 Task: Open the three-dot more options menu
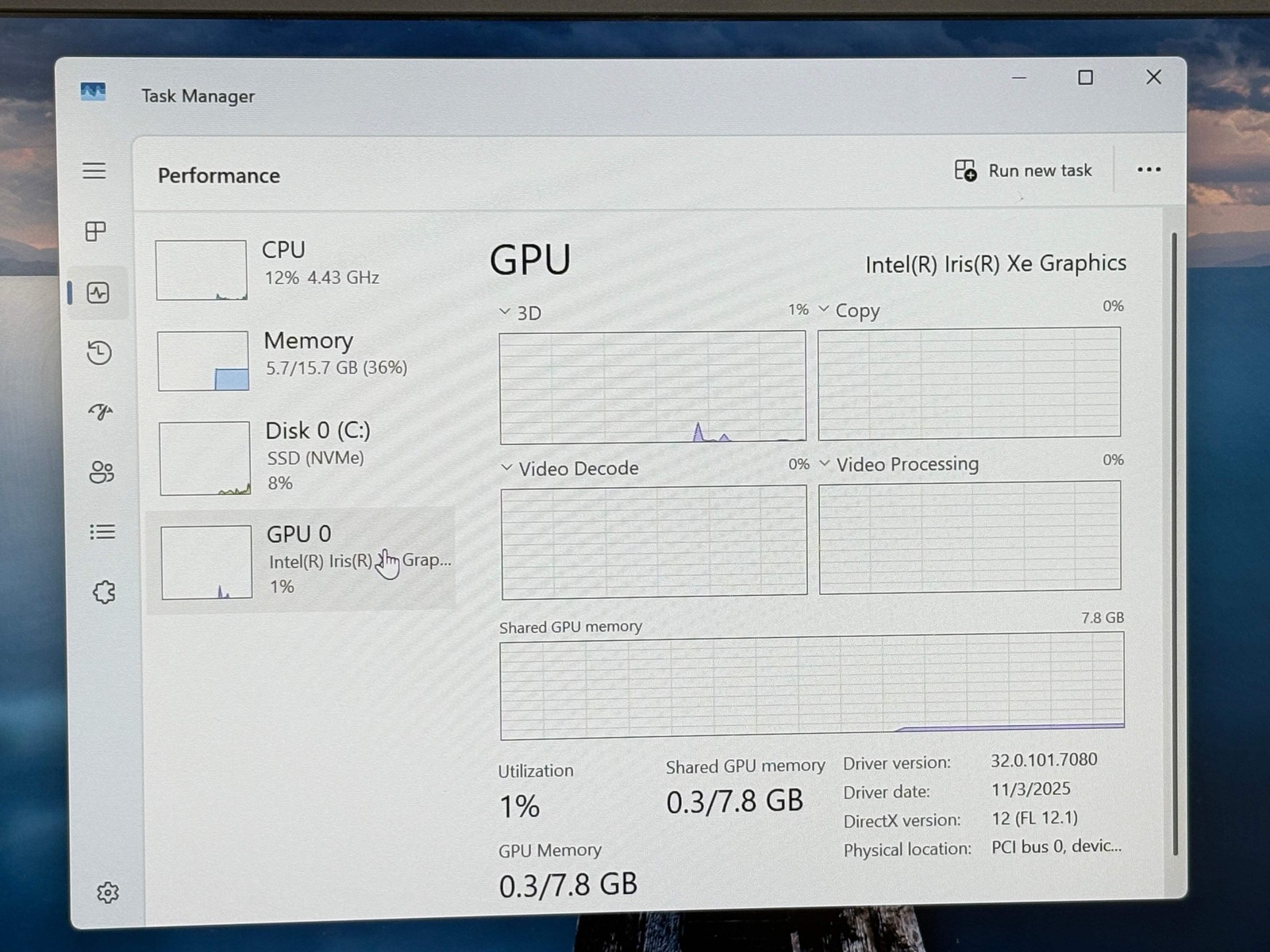pyautogui.click(x=1149, y=169)
